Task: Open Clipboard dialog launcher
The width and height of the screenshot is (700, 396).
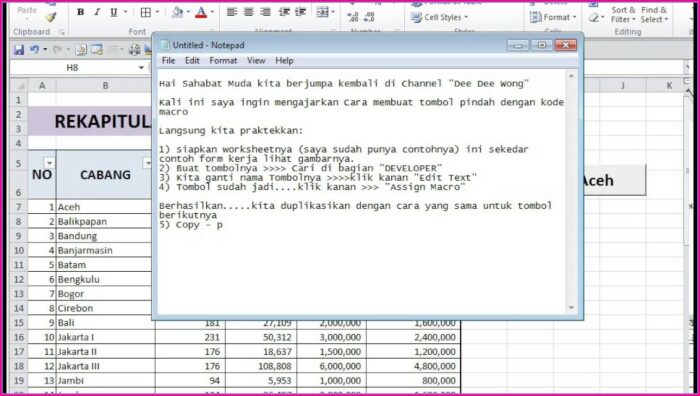Action: (x=62, y=32)
